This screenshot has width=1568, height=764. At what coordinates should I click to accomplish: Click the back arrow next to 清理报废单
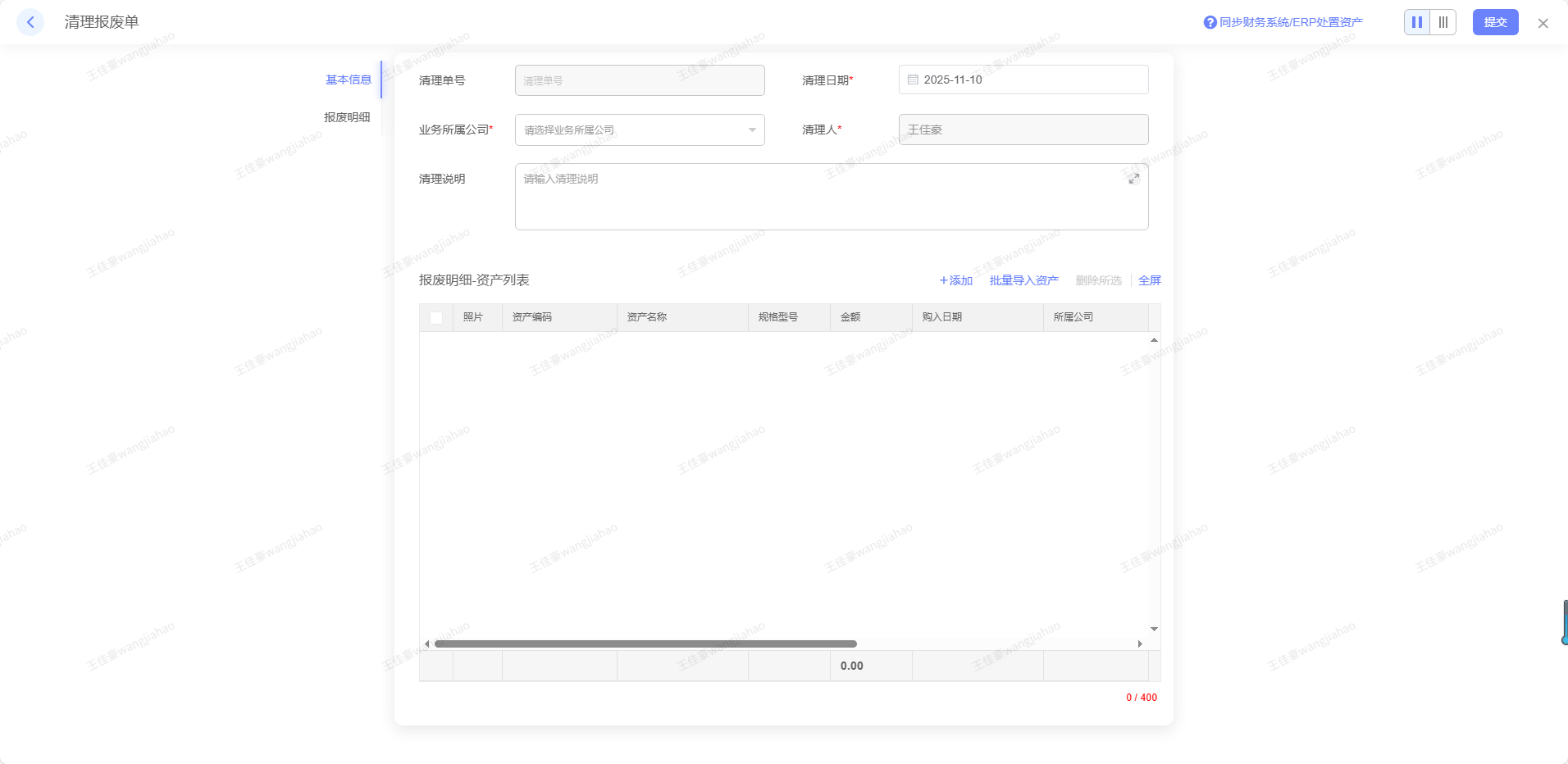pyautogui.click(x=30, y=22)
